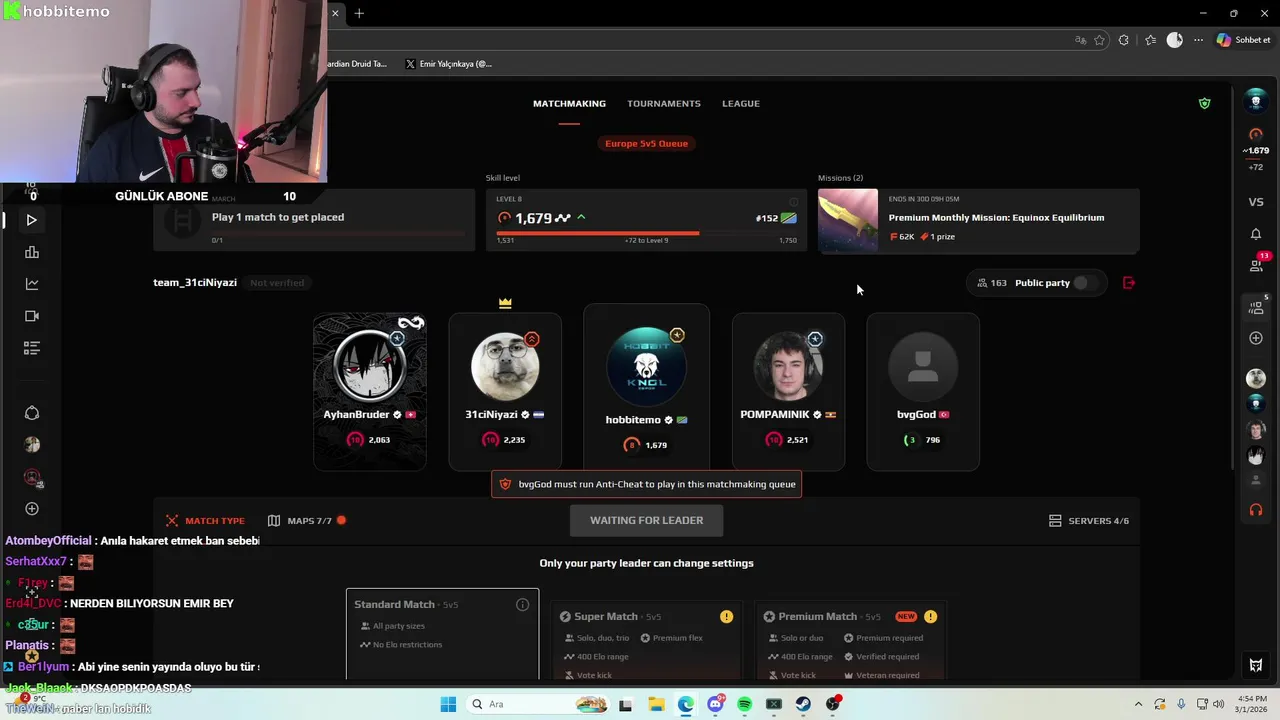1280x720 pixels.
Task: Toggle the Public party switch
Action: (x=1084, y=283)
